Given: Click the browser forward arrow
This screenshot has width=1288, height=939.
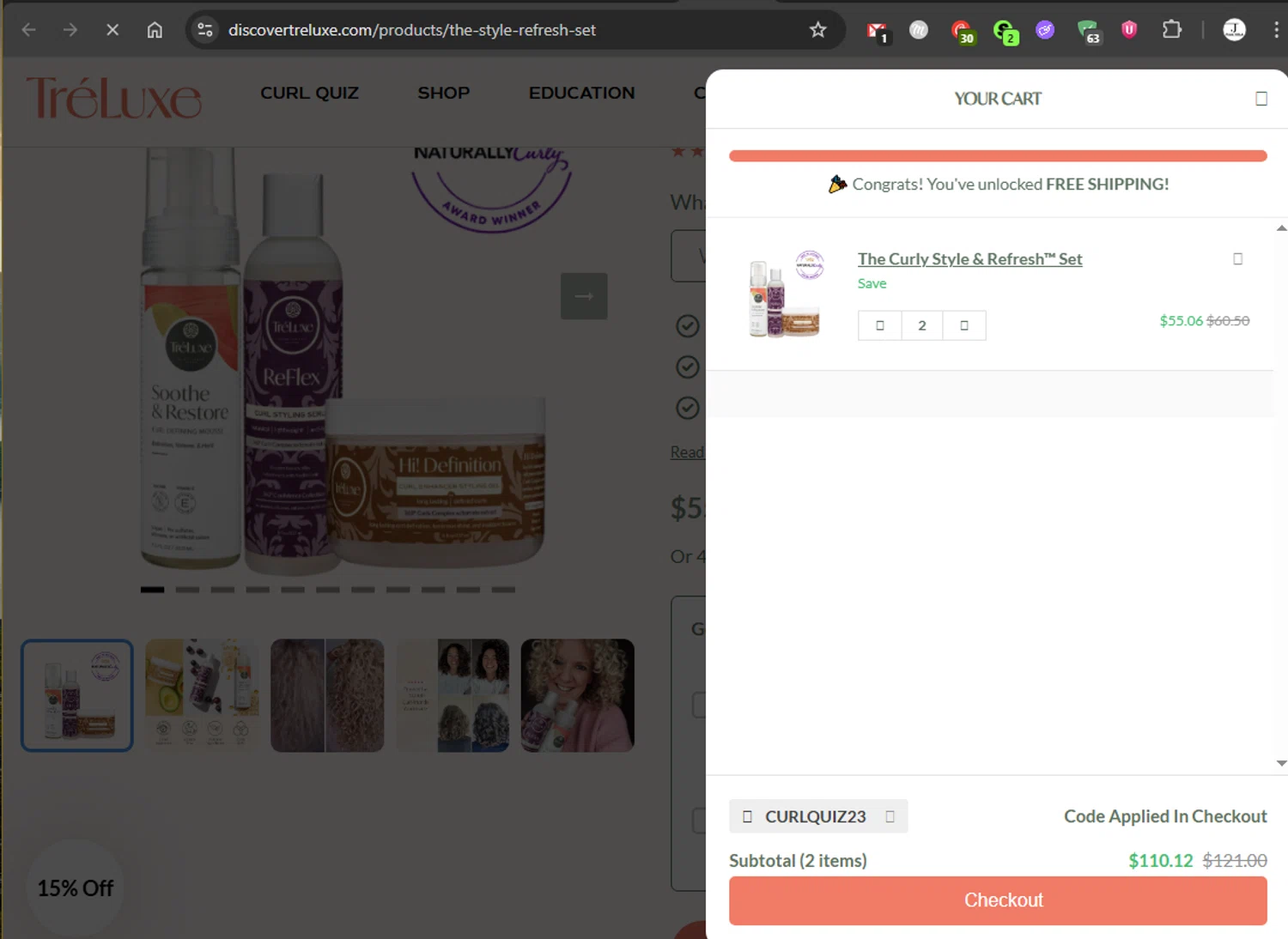Looking at the screenshot, I should coord(70,30).
